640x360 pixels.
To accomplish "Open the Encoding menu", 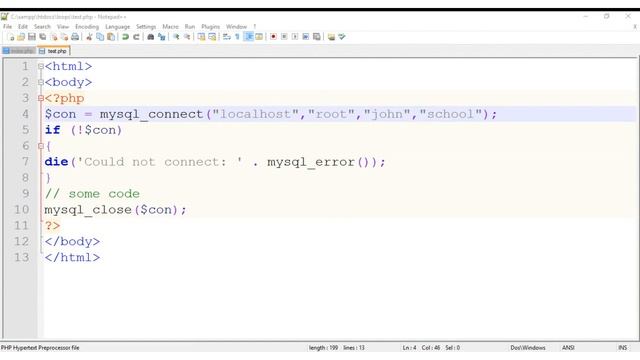I will coord(87,27).
